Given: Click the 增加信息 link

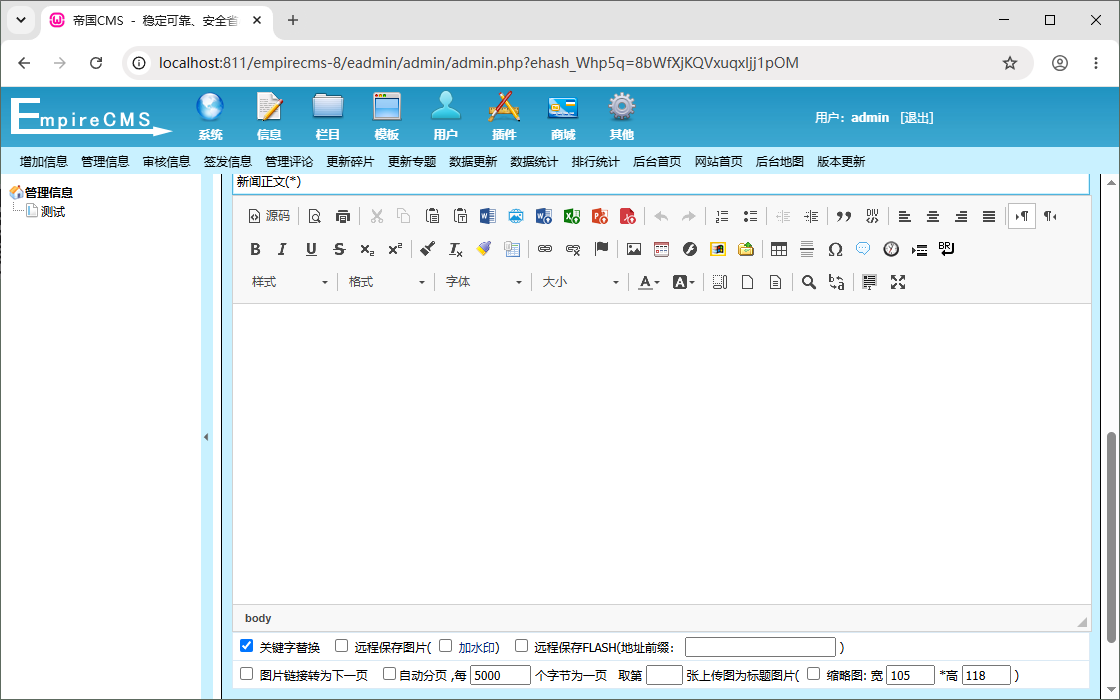Looking at the screenshot, I should 44,161.
